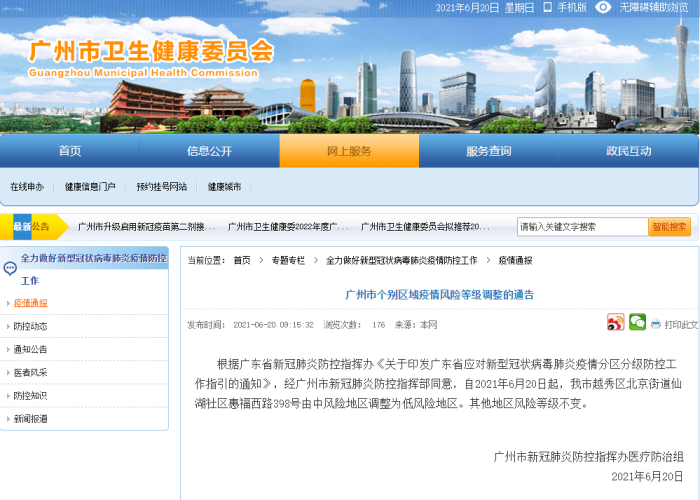Open the 首页 navigation tab
The image size is (700, 500).
coord(70,151)
